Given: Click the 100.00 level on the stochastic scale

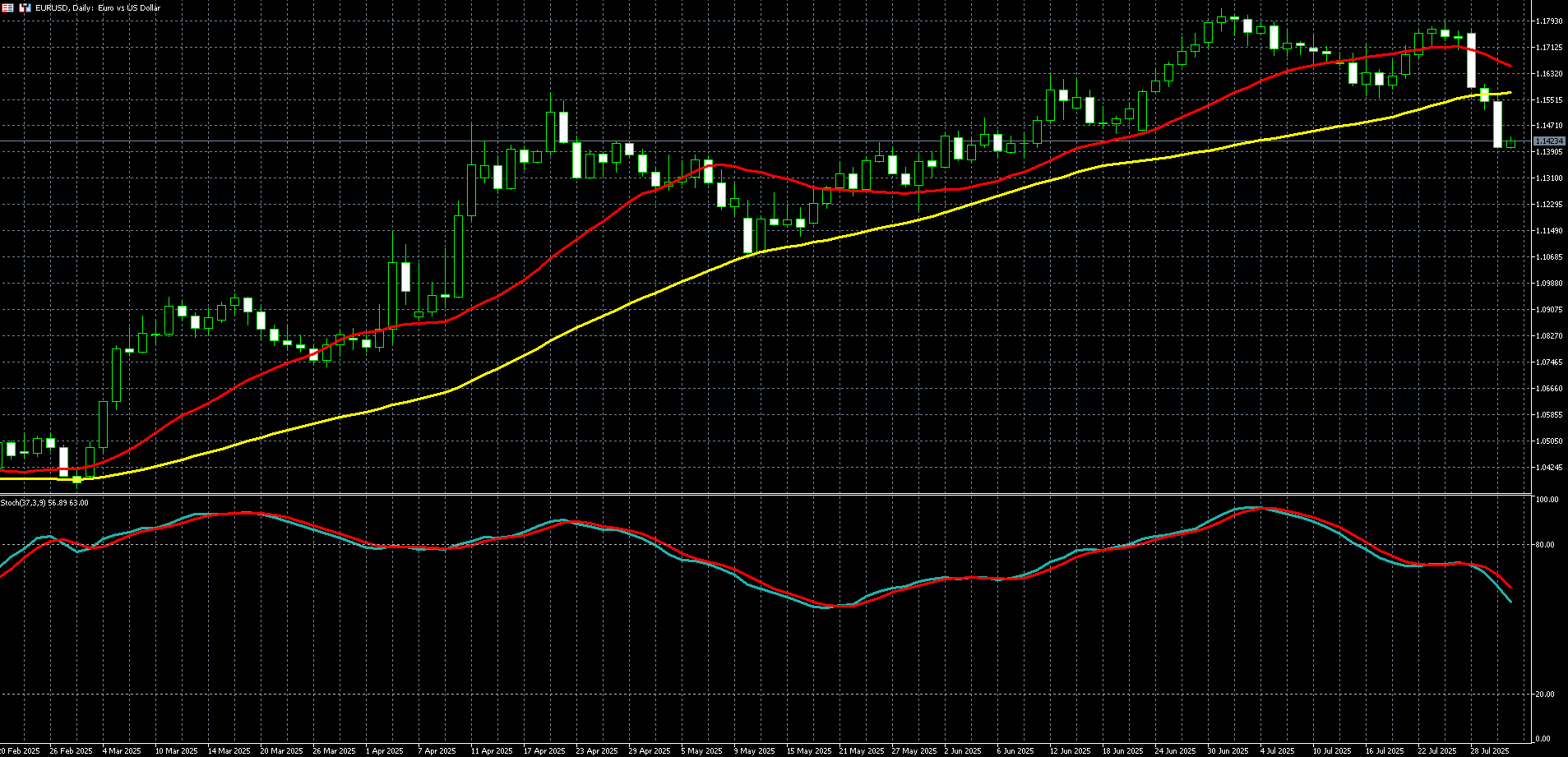Looking at the screenshot, I should point(1547,500).
